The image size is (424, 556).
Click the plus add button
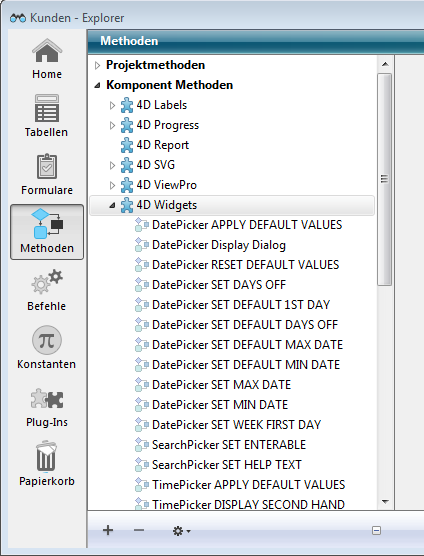108,530
